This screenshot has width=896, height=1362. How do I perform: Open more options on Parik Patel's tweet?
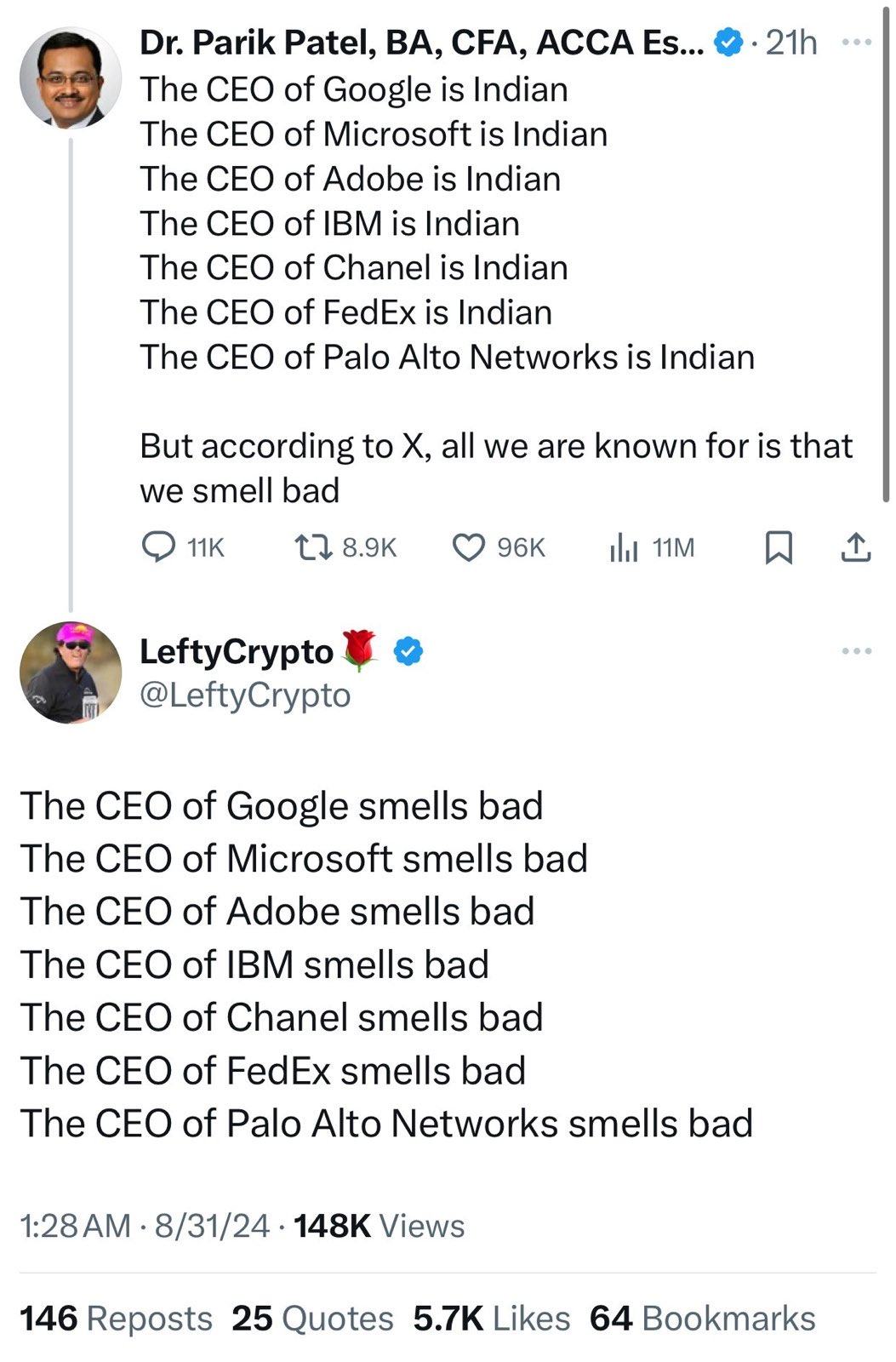point(856,42)
